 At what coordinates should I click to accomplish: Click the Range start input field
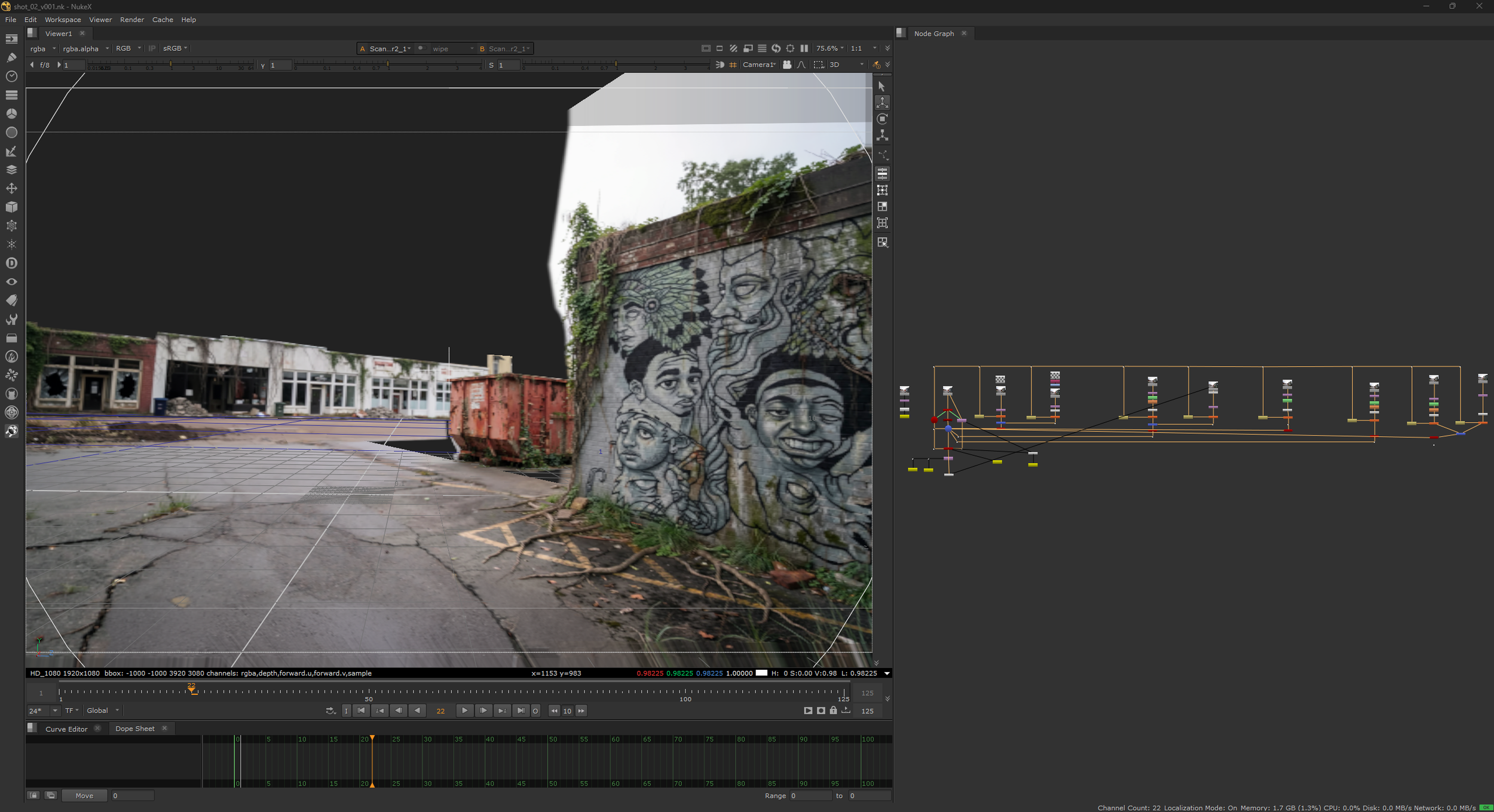[810, 795]
